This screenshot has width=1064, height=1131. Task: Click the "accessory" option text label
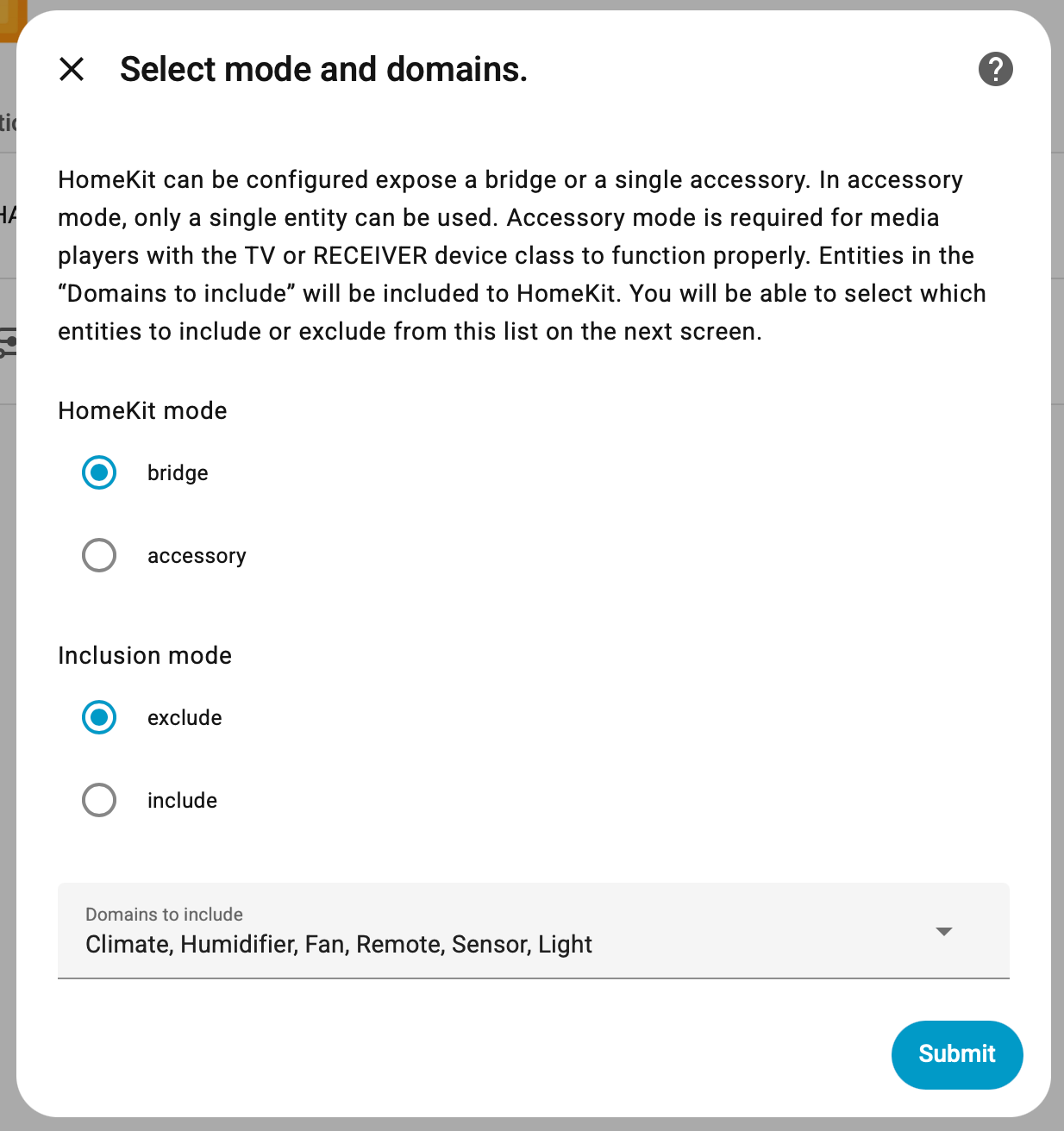197,556
